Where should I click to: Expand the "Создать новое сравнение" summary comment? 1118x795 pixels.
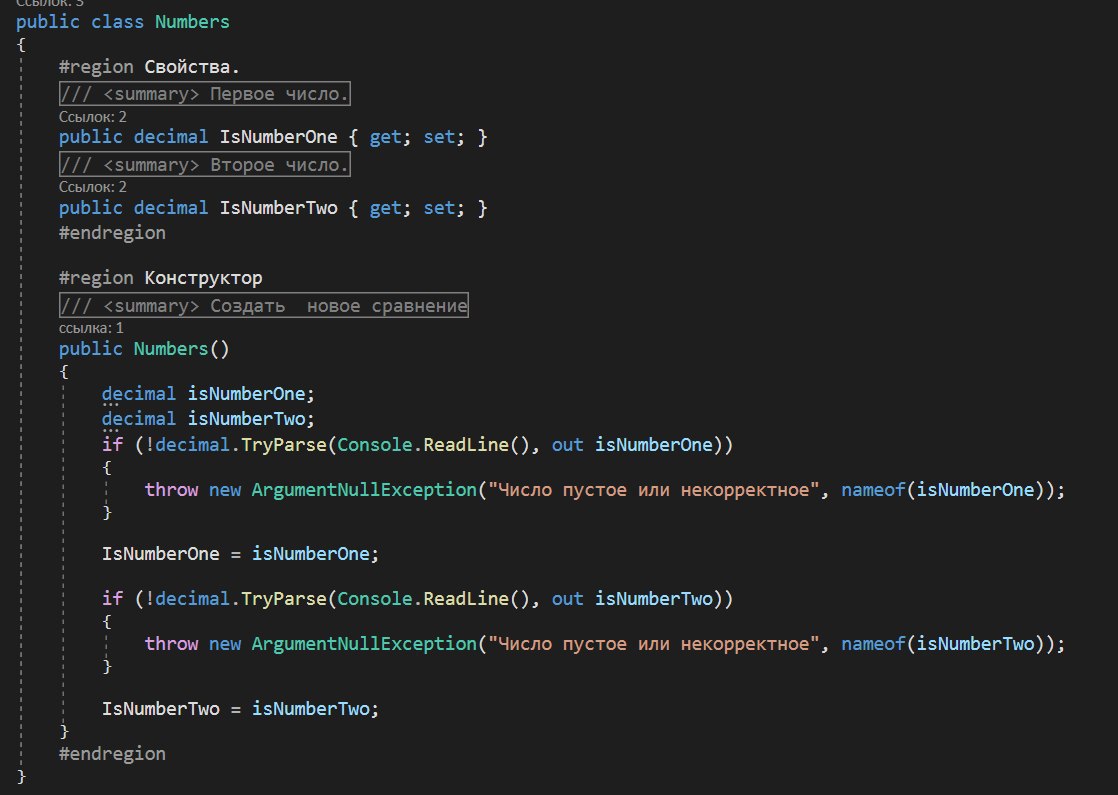(x=263, y=305)
